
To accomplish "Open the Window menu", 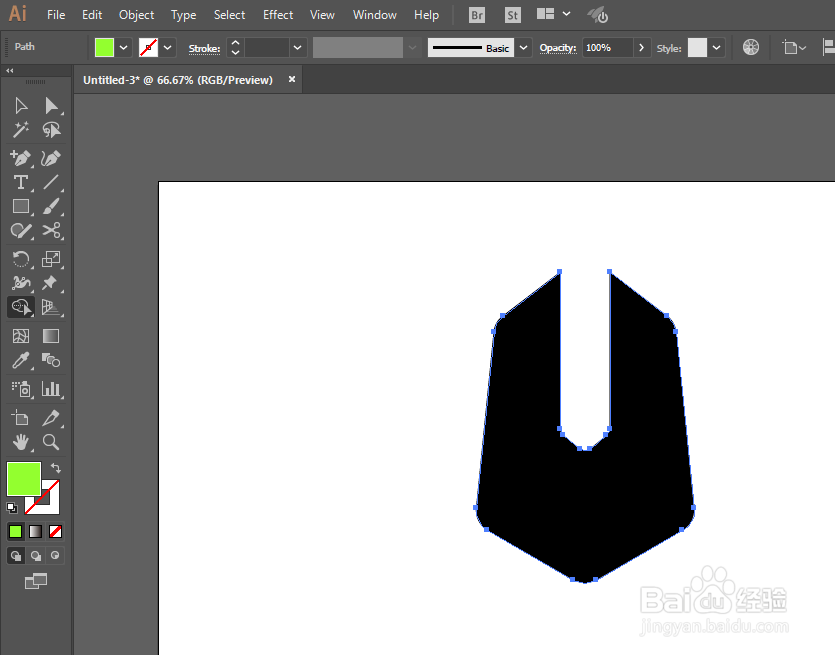I will 374,15.
